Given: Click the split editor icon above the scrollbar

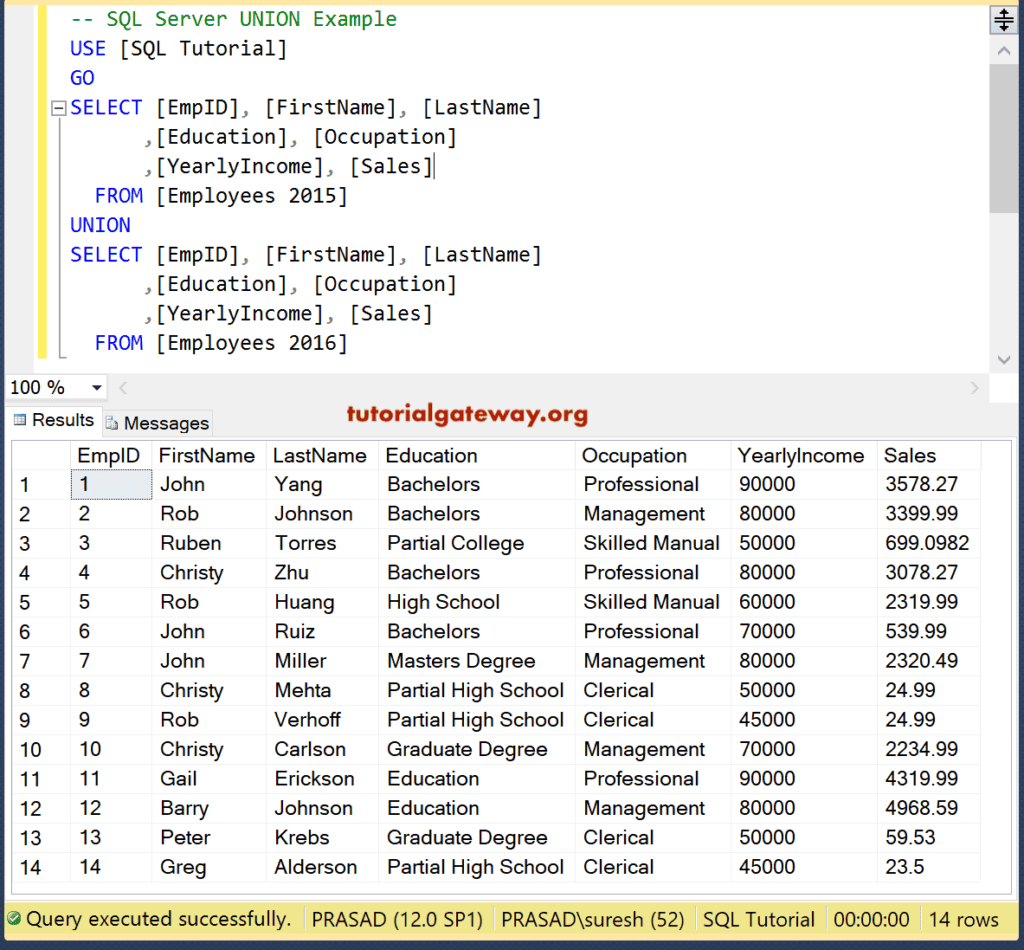Looking at the screenshot, I should click(1003, 18).
